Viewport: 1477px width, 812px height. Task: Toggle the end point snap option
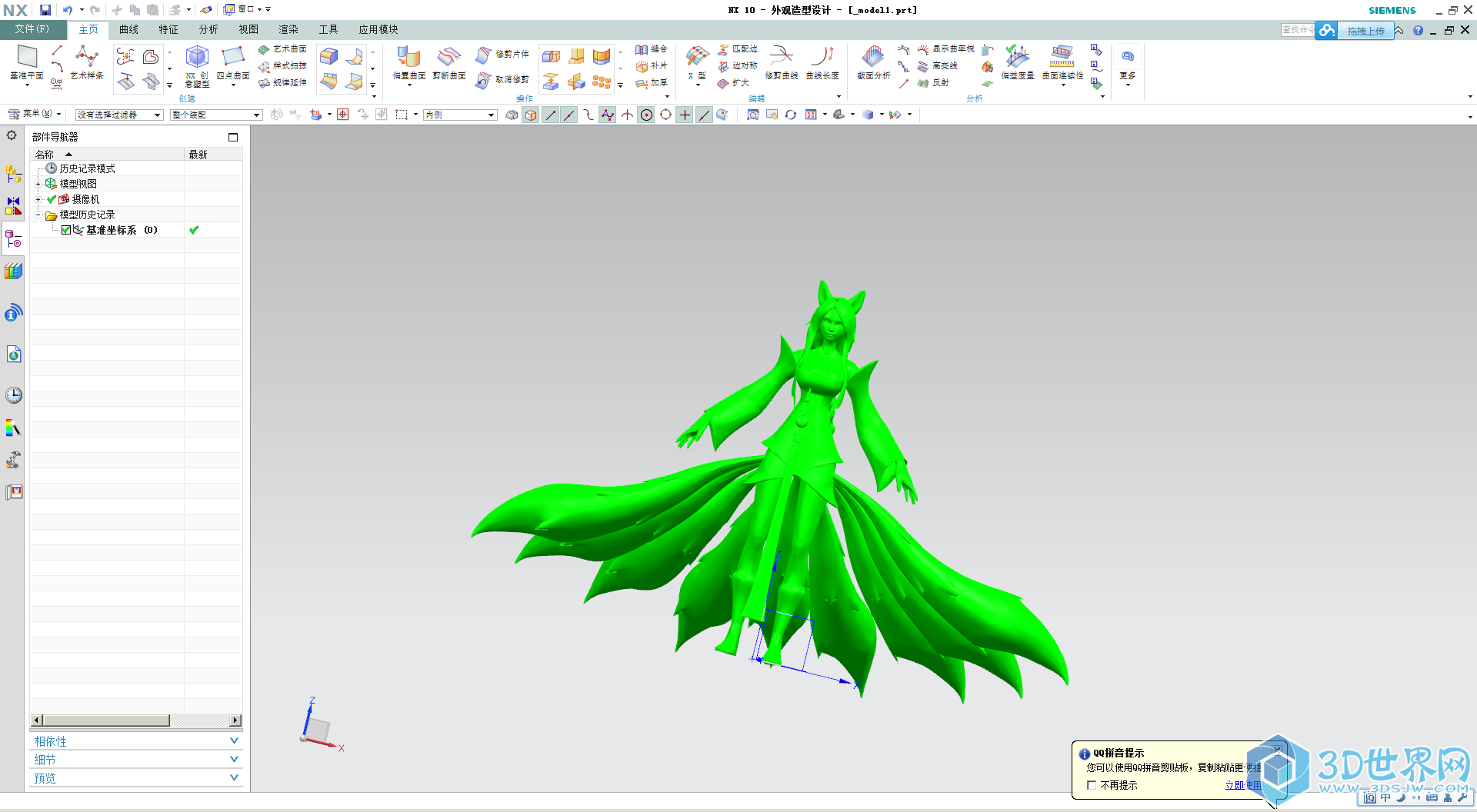(x=550, y=115)
